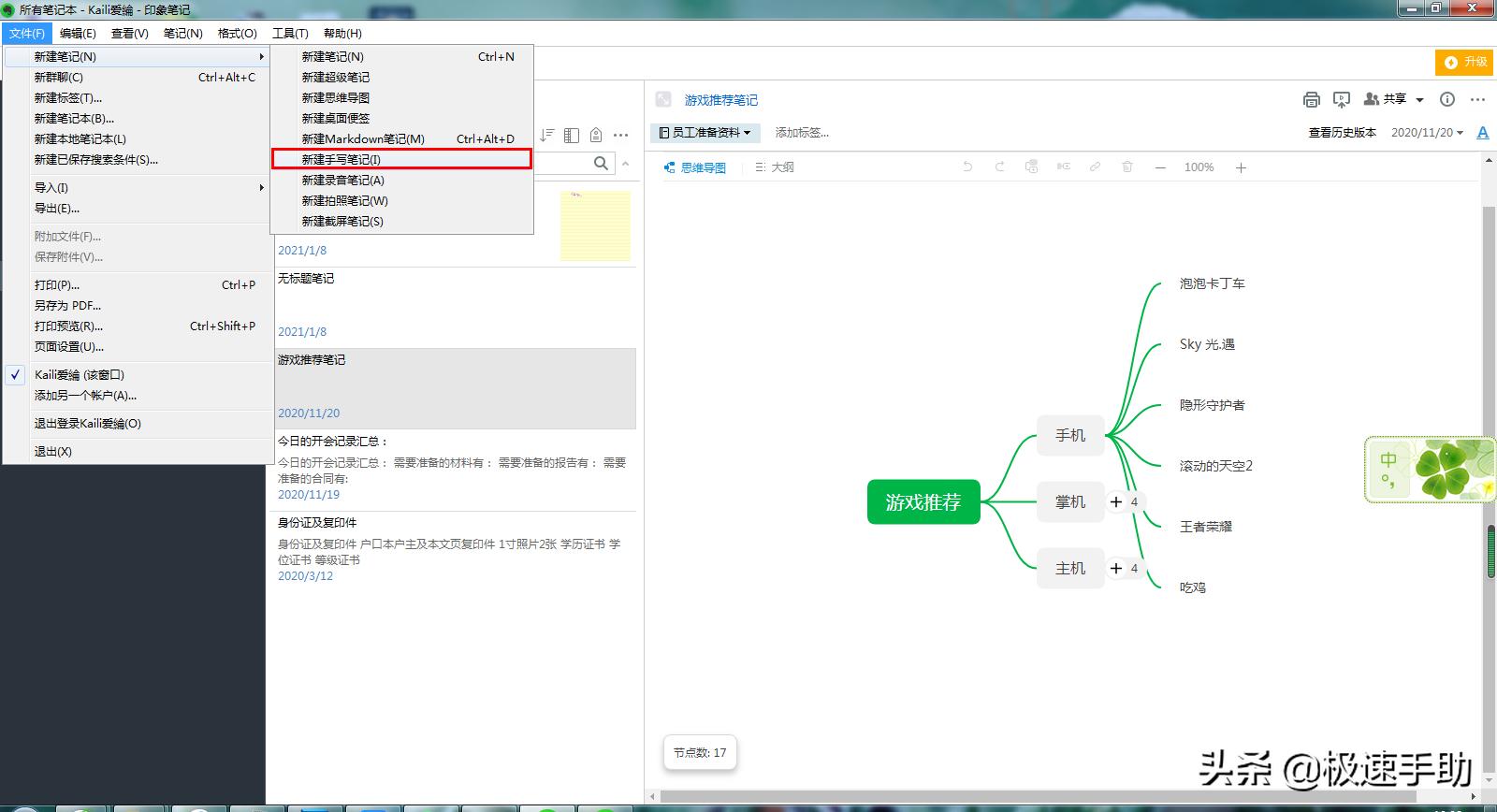Viewport: 1497px width, 812px height.
Task: Open note list more options ellipsis
Action: 620,135
